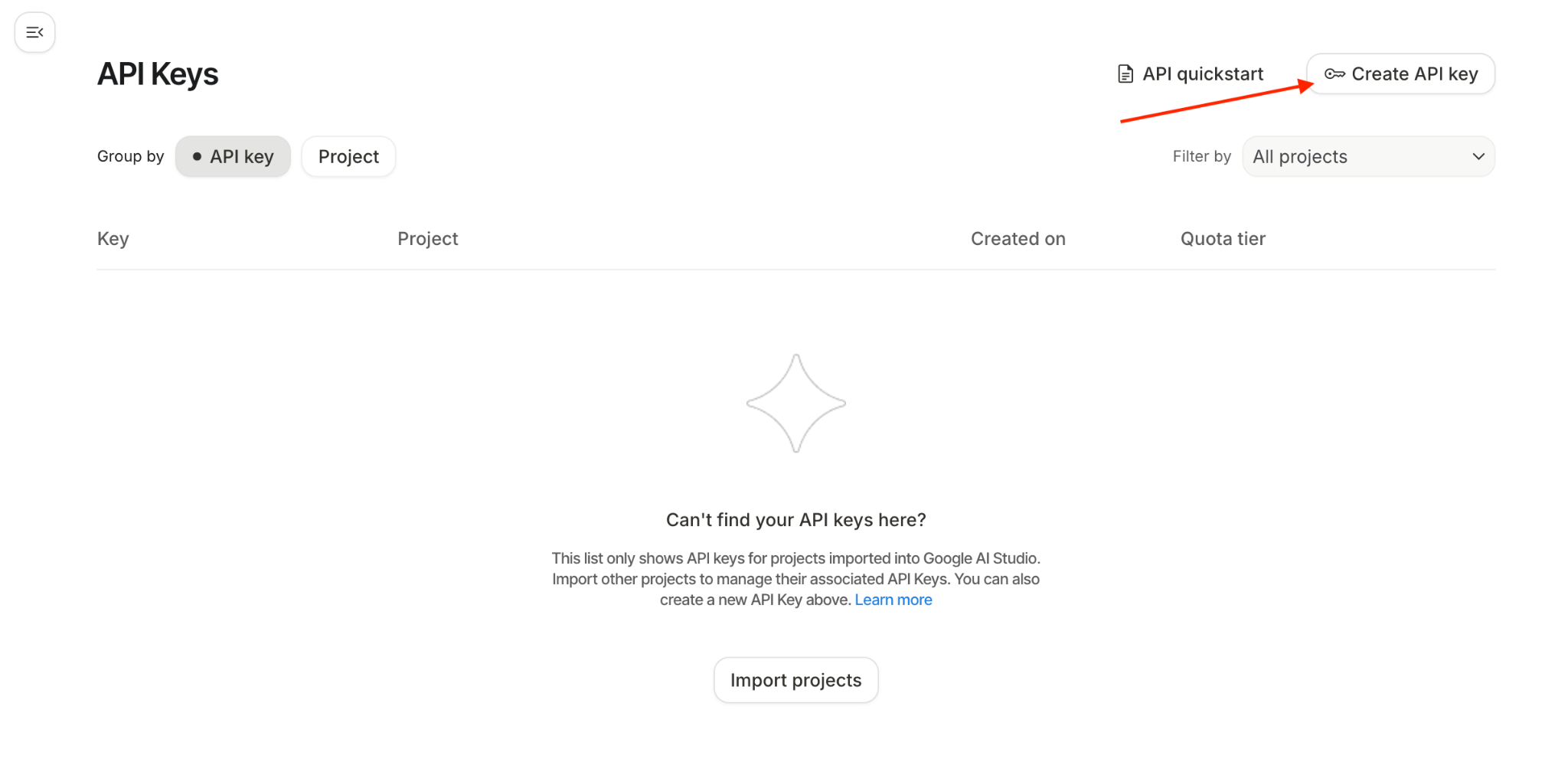Expand the filter dropdown chevron arrow
This screenshot has height=778, width=1568.
point(1478,156)
